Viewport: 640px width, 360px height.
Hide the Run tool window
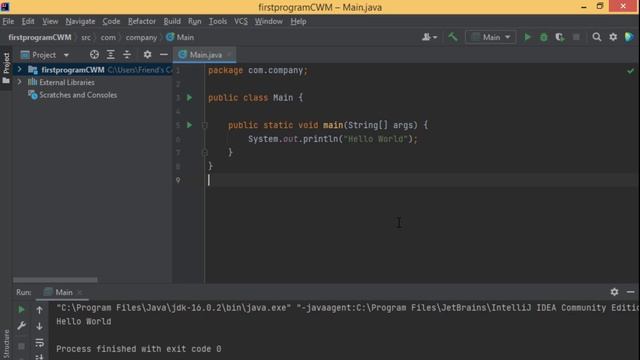(x=631, y=292)
